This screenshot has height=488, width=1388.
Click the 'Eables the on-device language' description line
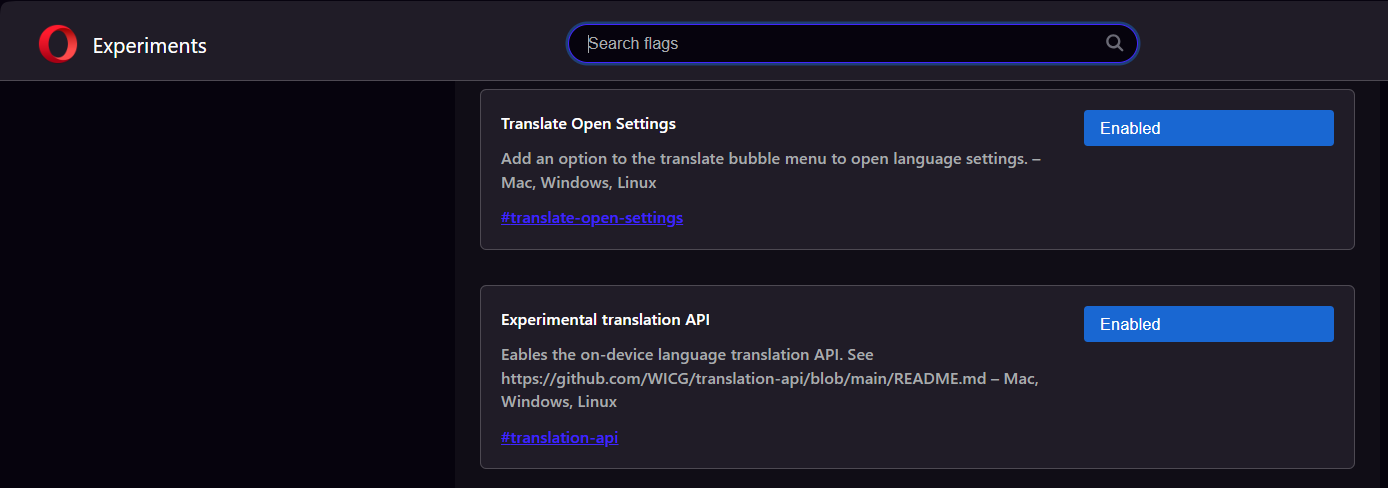(688, 354)
